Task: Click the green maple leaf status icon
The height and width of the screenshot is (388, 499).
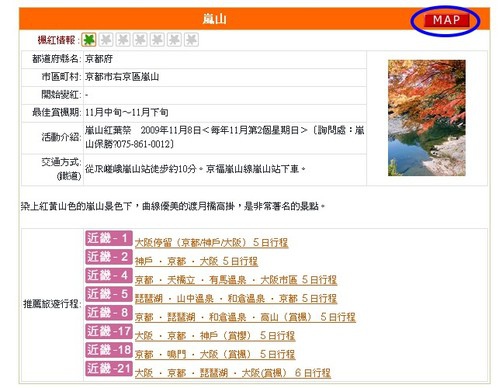Action: click(x=89, y=40)
